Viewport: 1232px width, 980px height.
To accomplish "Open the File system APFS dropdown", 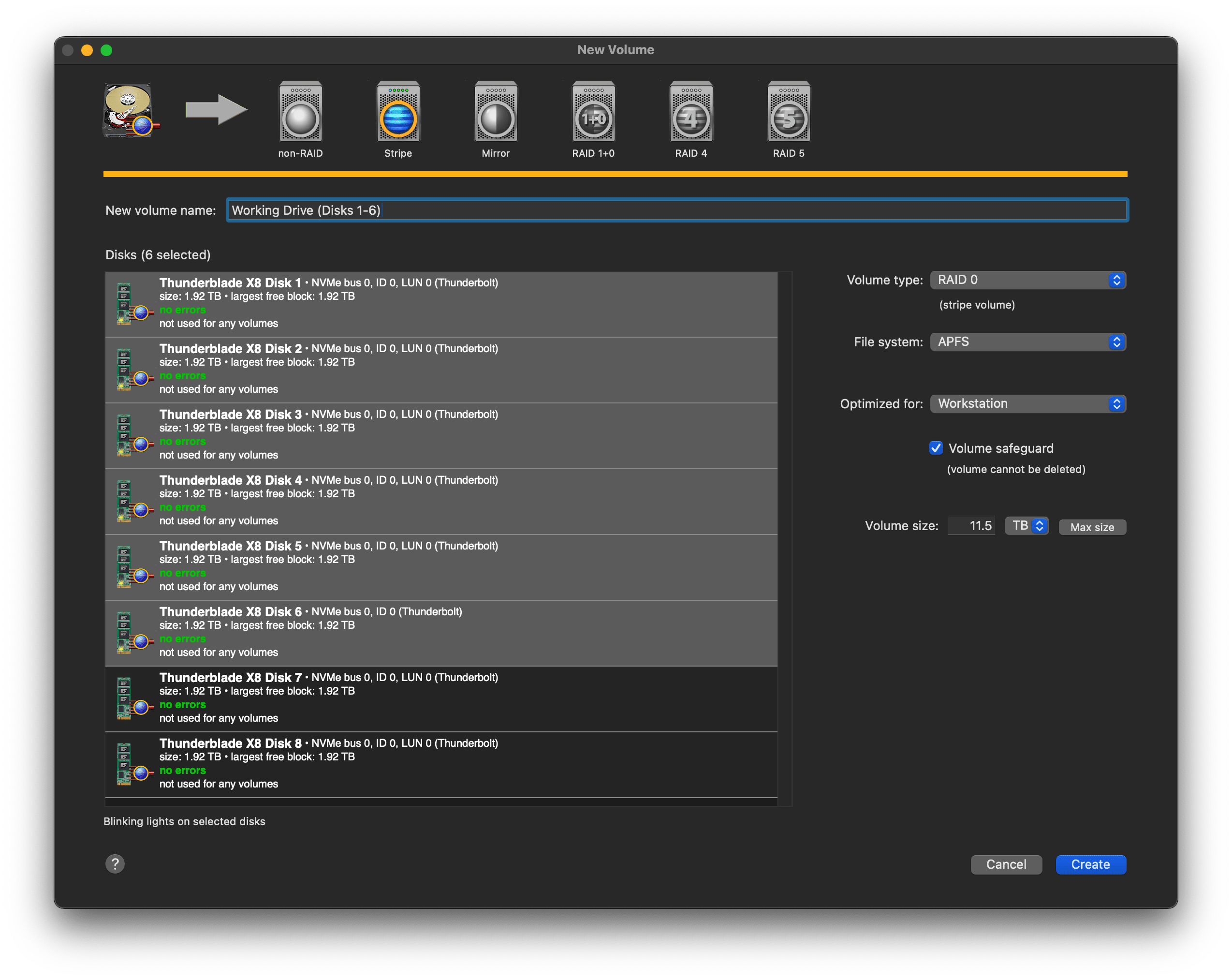I will [1027, 342].
